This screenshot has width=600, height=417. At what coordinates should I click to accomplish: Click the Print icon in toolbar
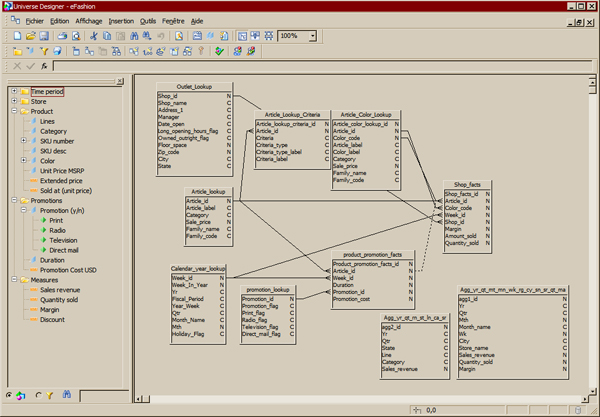pos(62,36)
